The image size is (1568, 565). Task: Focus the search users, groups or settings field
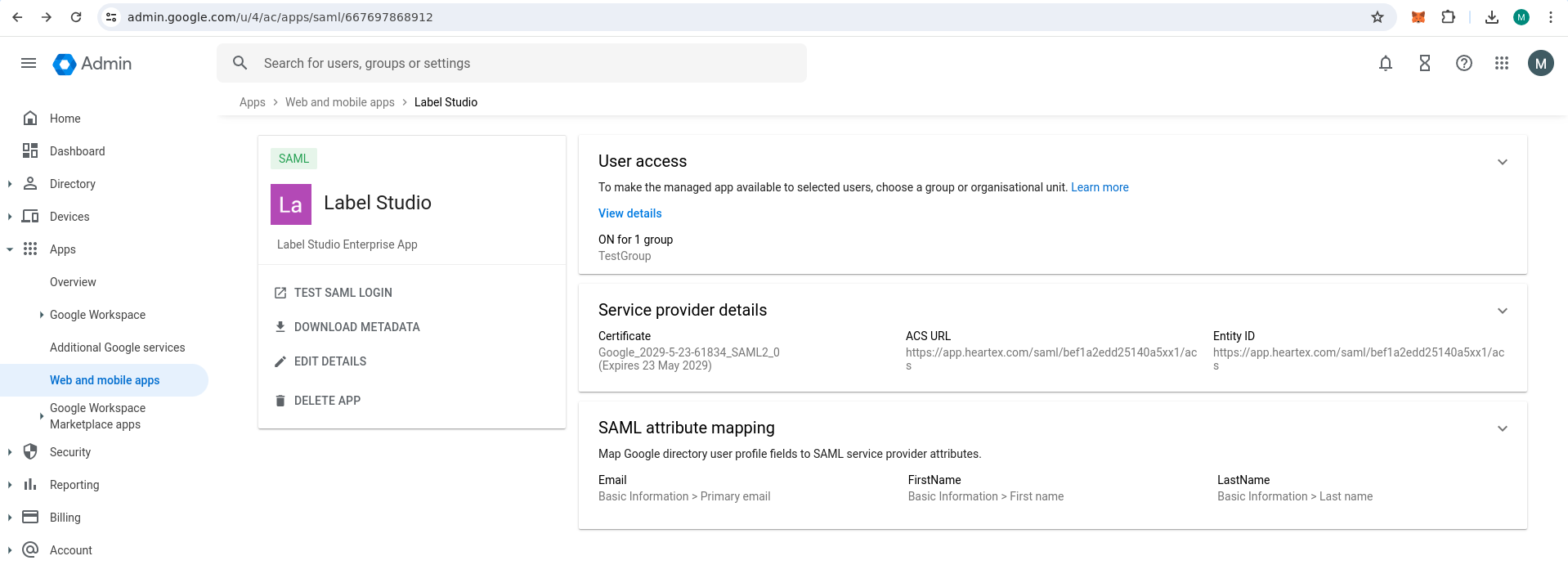pos(523,63)
